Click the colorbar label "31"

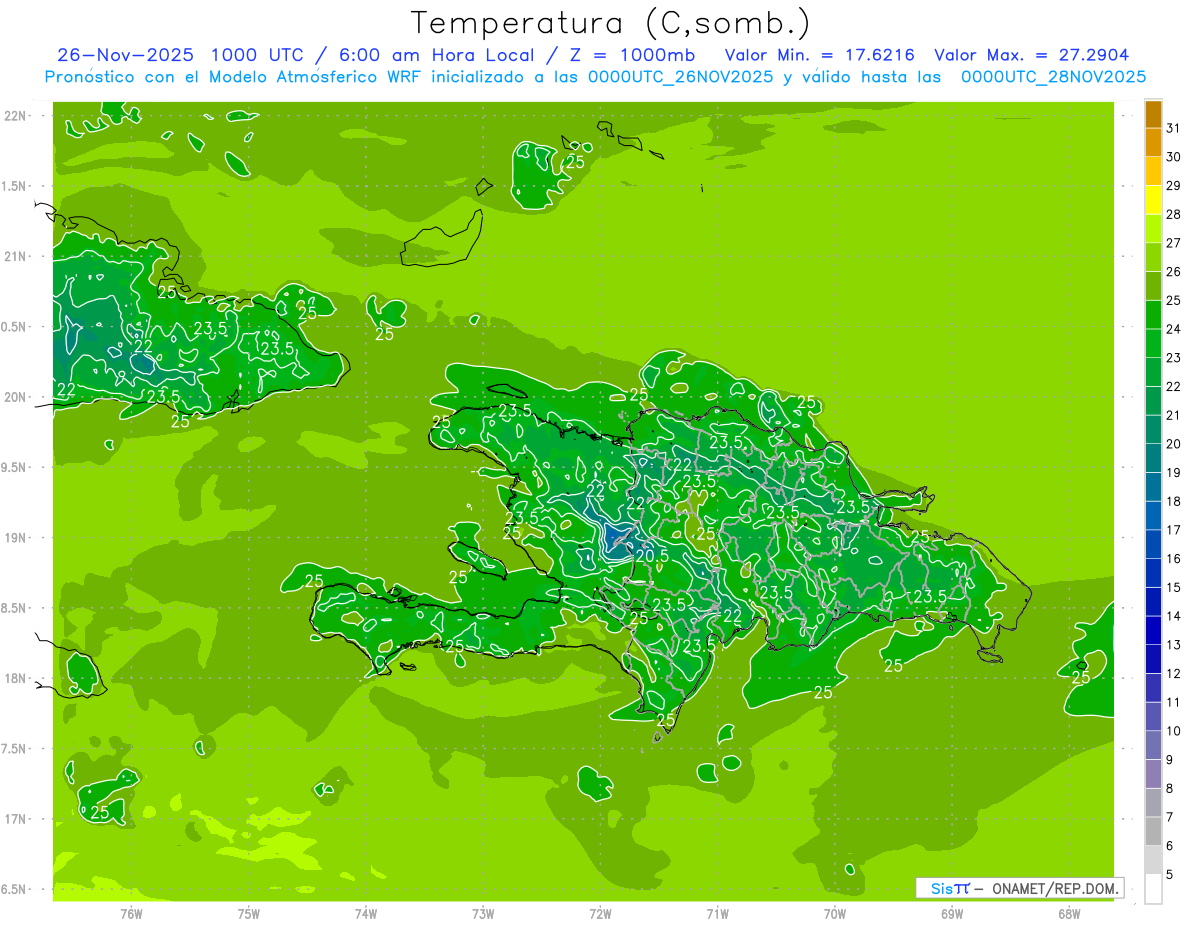tap(1174, 128)
